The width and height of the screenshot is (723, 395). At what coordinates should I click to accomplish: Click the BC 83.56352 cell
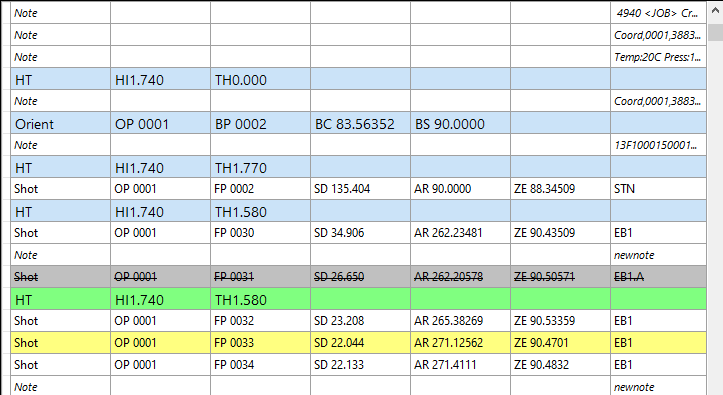click(360, 124)
